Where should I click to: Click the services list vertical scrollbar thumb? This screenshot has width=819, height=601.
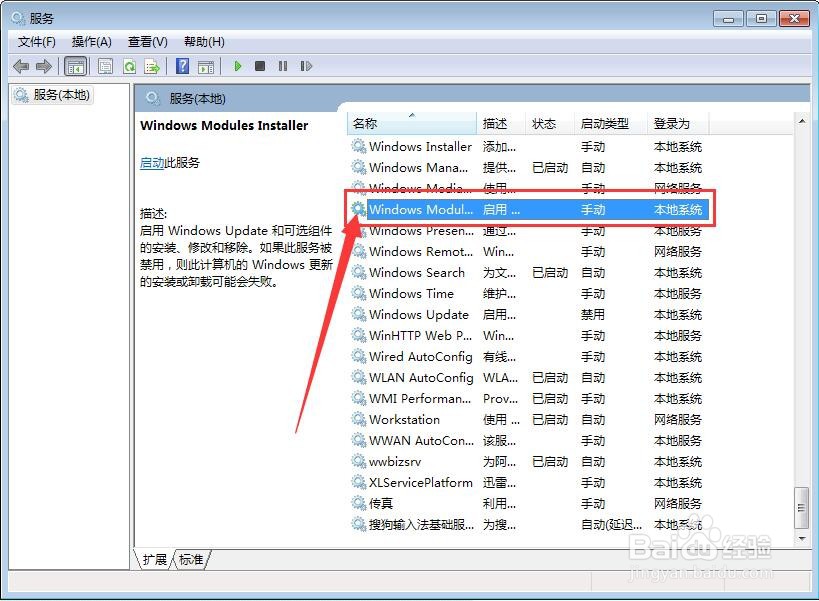pos(802,508)
